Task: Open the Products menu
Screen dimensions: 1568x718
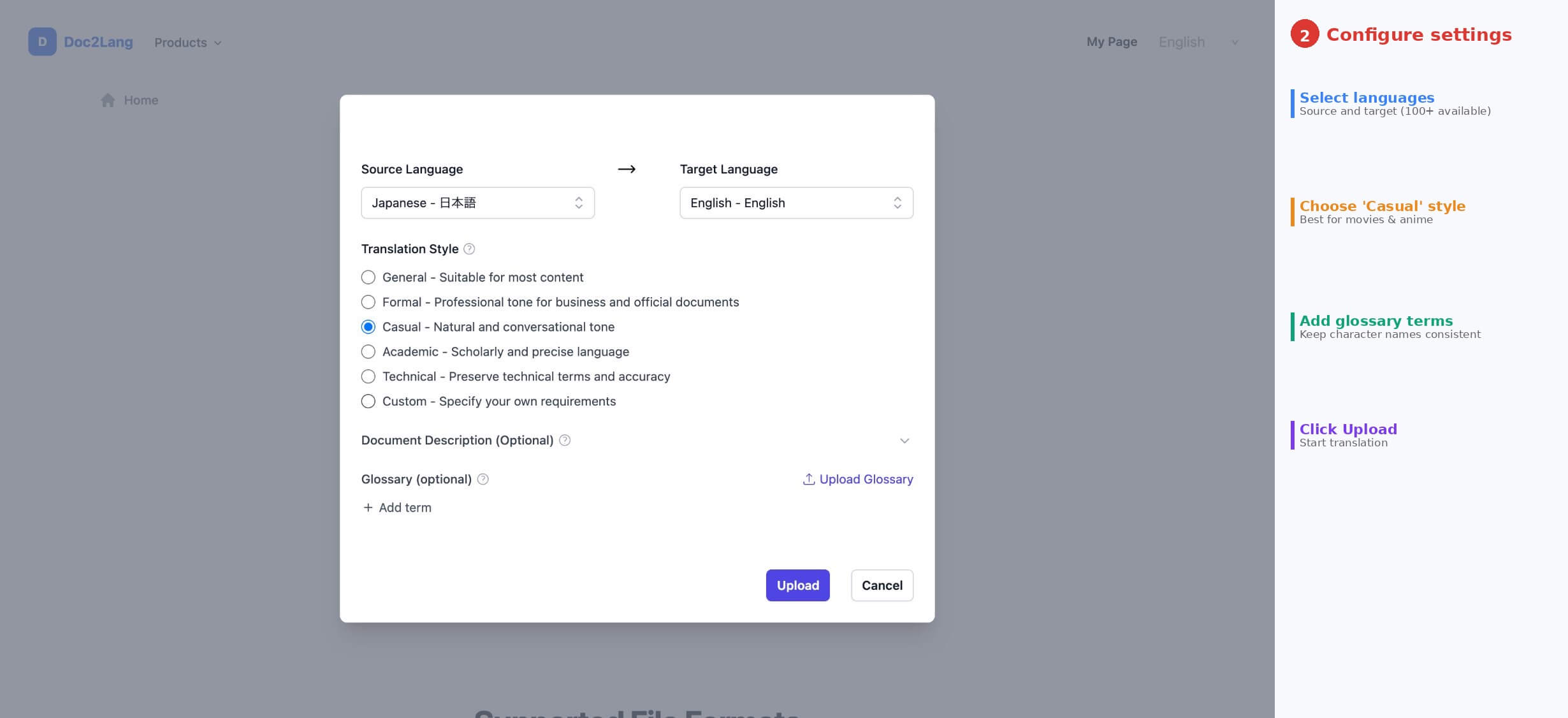Action: point(187,42)
